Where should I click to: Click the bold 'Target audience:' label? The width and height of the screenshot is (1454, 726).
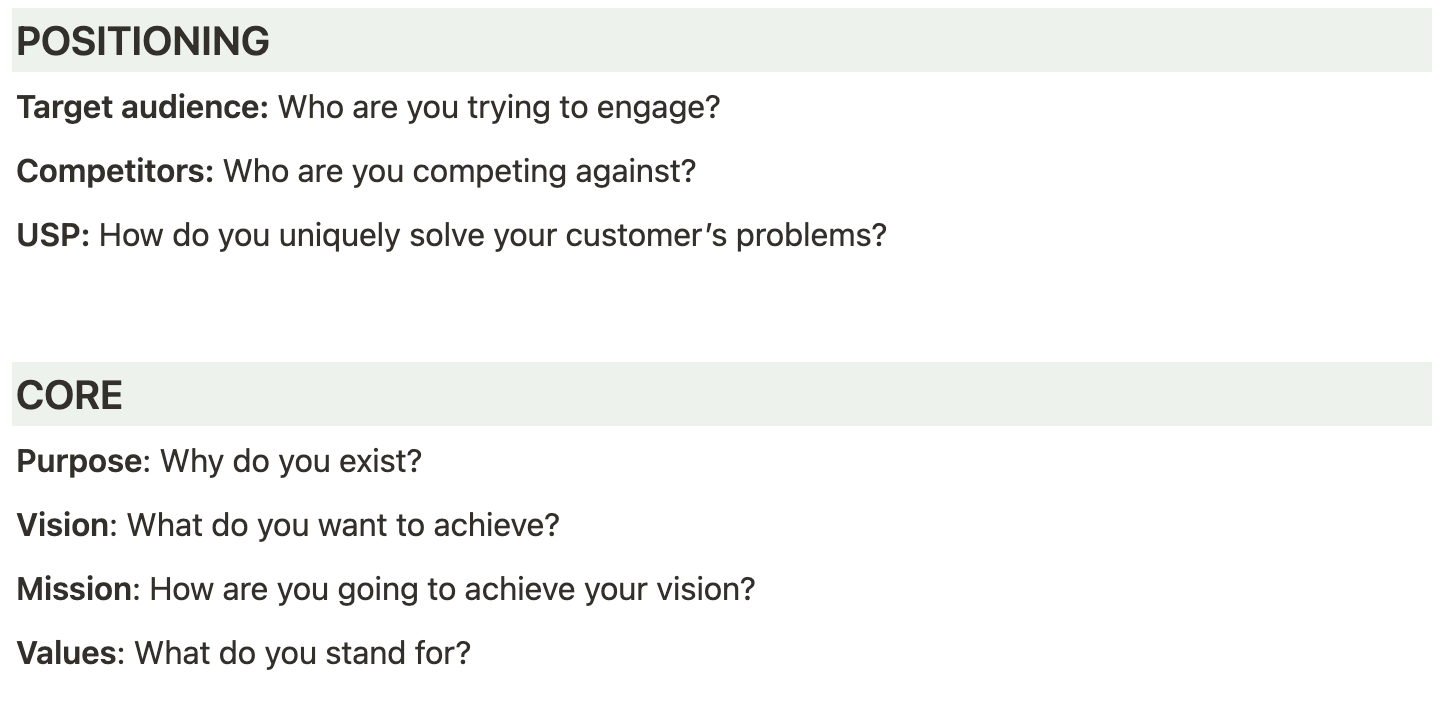[x=143, y=107]
